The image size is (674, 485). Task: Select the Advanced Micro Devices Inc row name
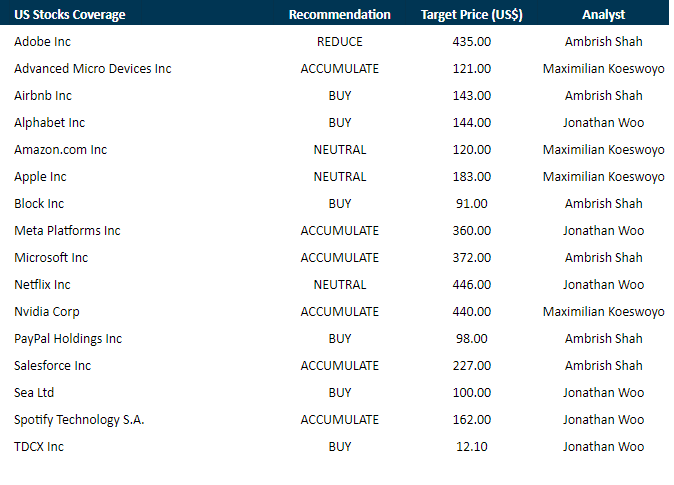pos(93,69)
